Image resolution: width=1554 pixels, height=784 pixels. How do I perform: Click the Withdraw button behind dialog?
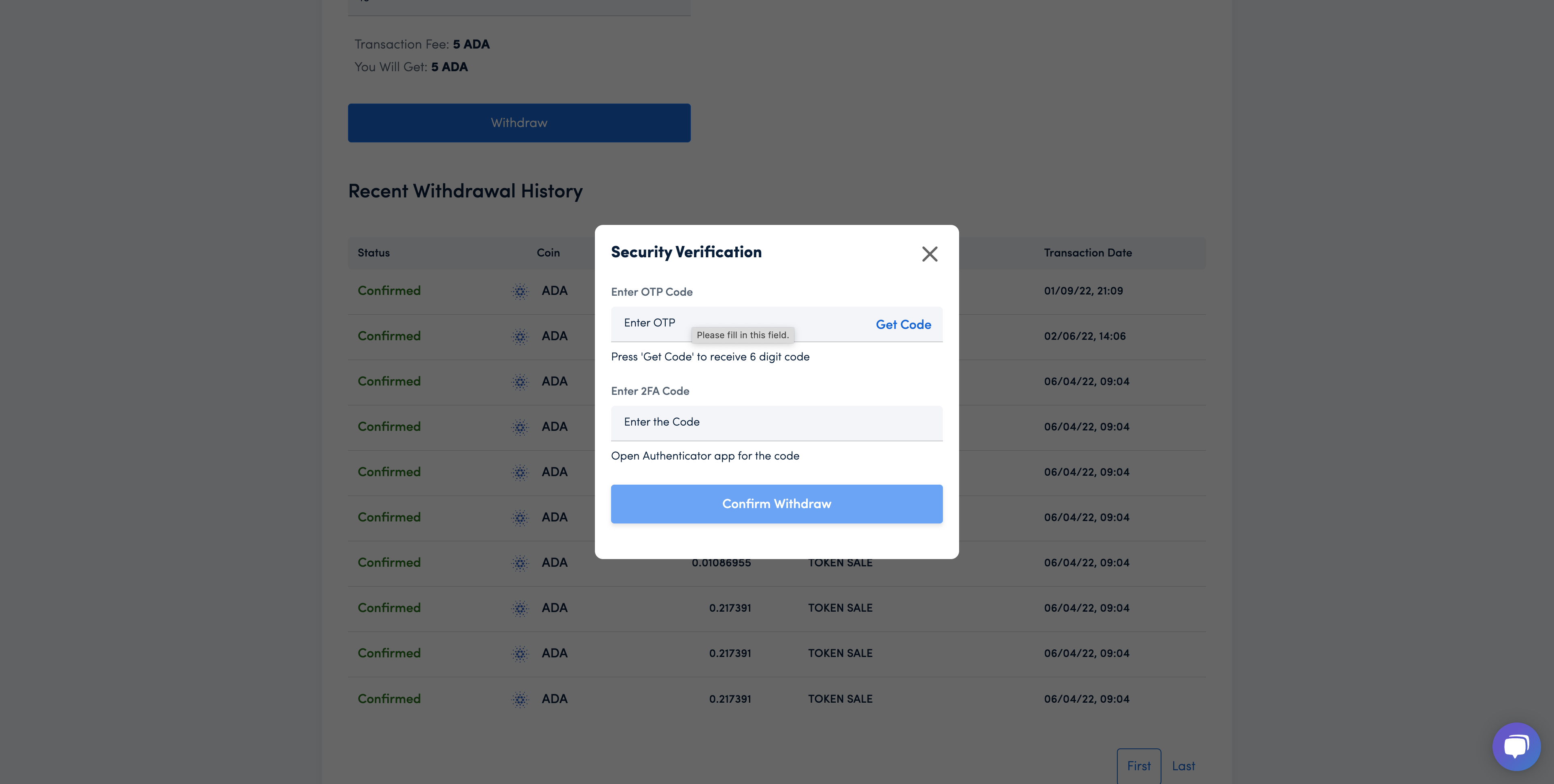point(519,123)
